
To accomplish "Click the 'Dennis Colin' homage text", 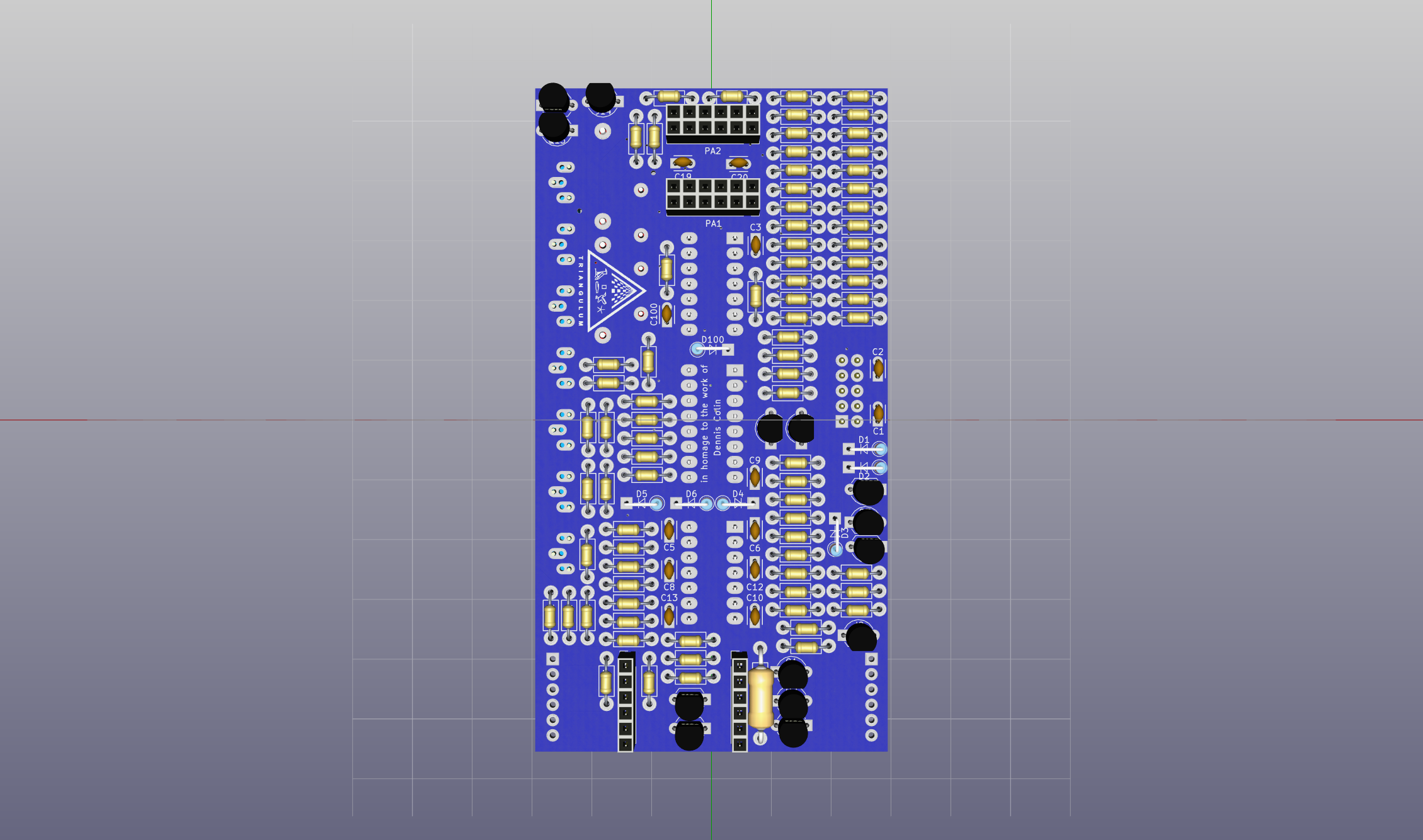I will (717, 428).
